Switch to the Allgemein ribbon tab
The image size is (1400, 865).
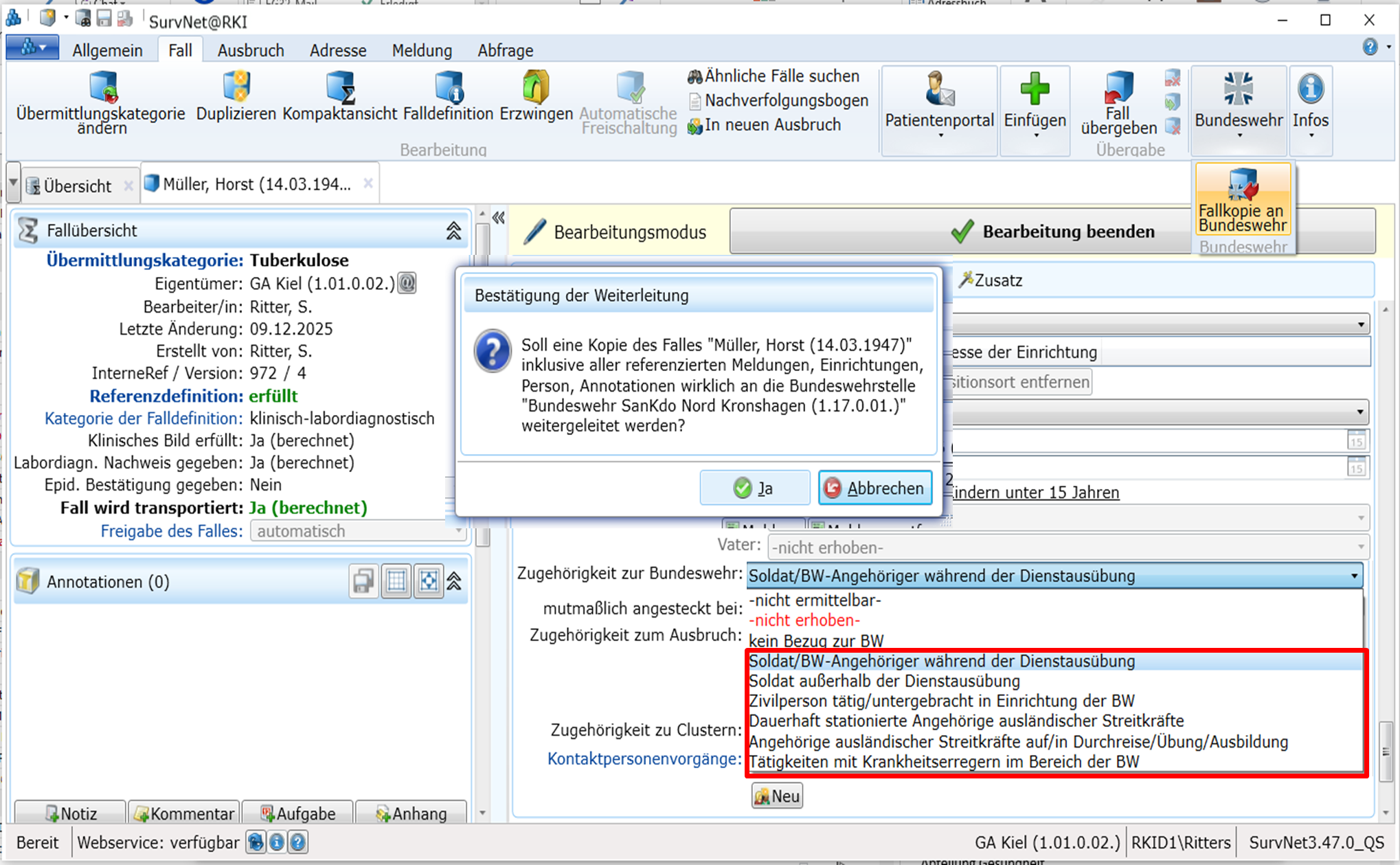(x=108, y=50)
